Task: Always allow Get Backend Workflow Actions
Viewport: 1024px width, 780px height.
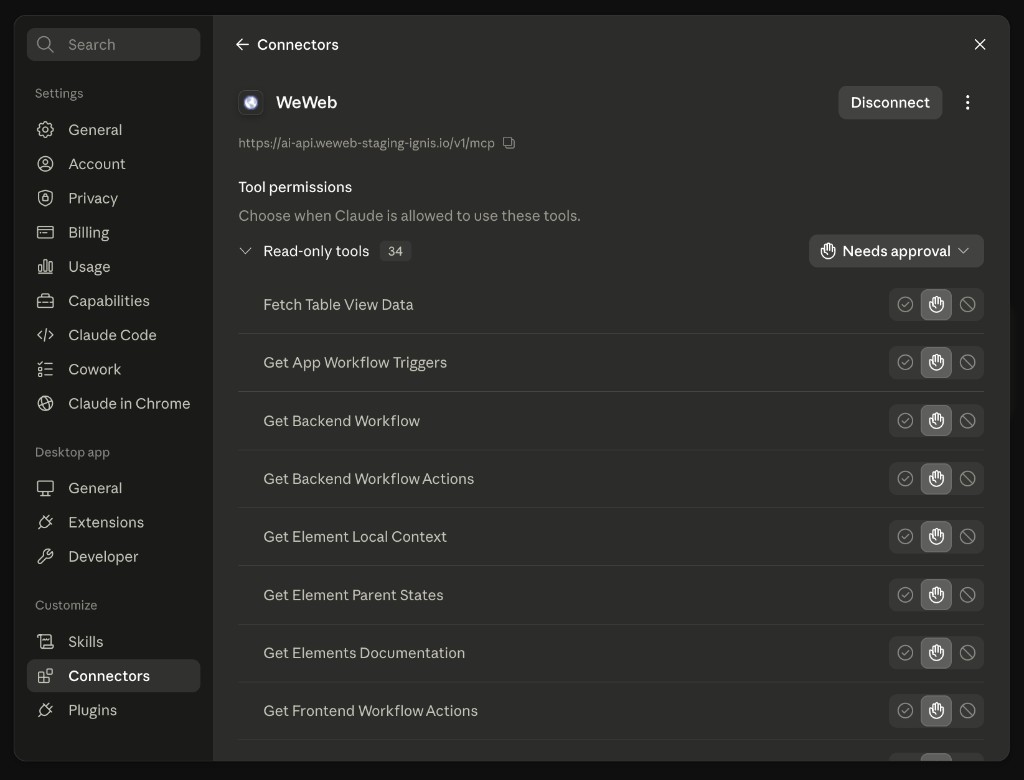Action: 904,479
